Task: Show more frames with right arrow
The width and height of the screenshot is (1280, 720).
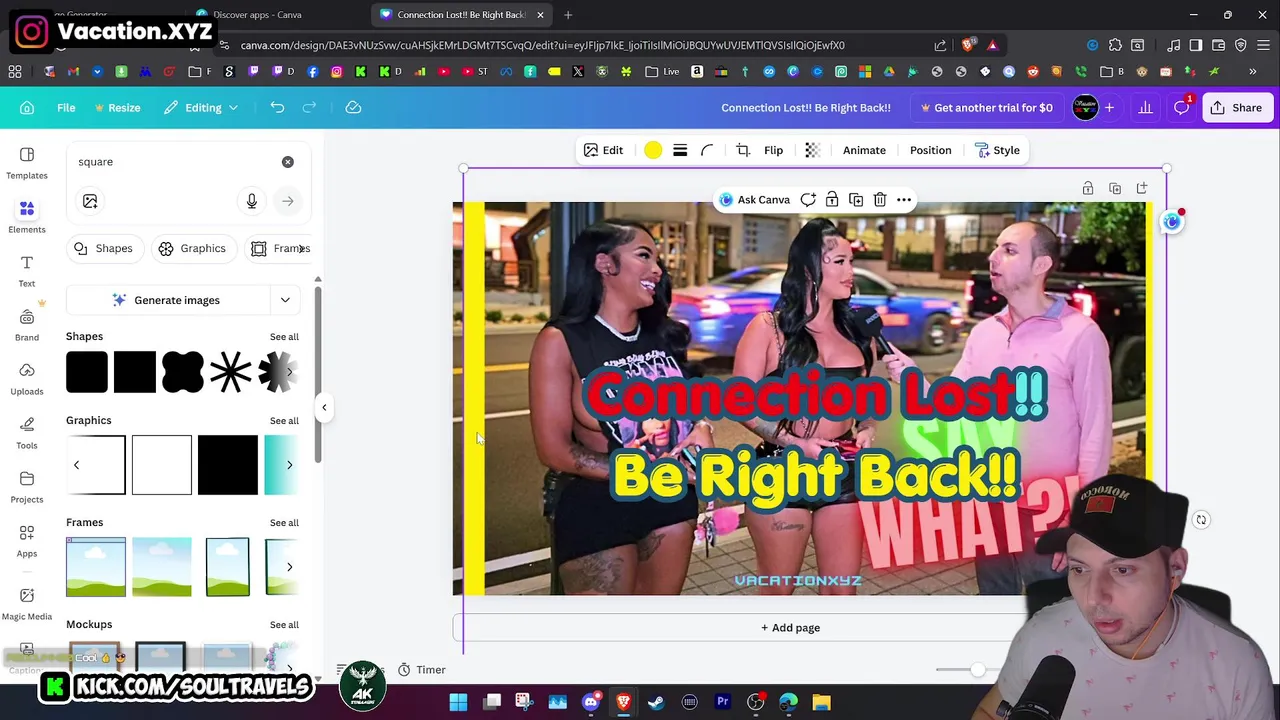Action: 289,567
